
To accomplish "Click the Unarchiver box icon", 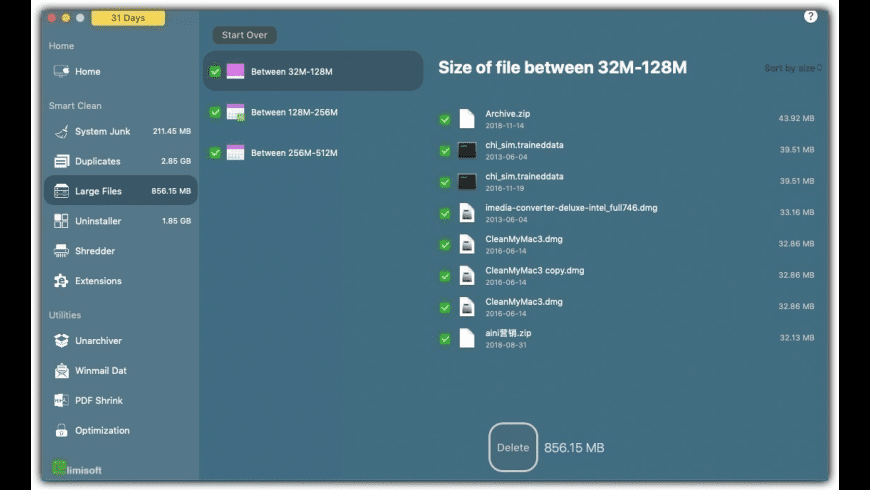I will coord(61,341).
